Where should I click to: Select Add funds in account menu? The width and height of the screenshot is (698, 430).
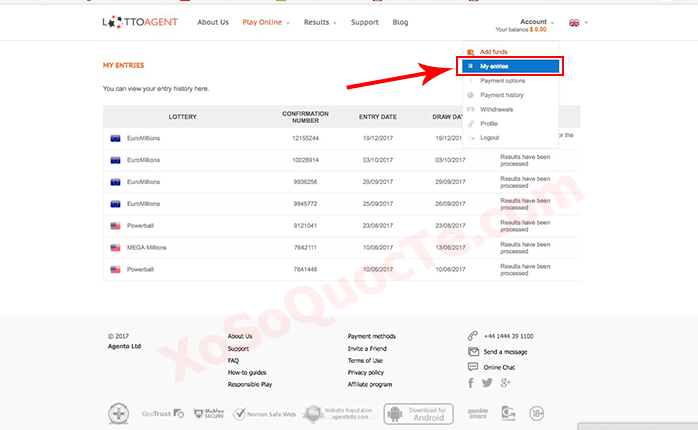[494, 52]
